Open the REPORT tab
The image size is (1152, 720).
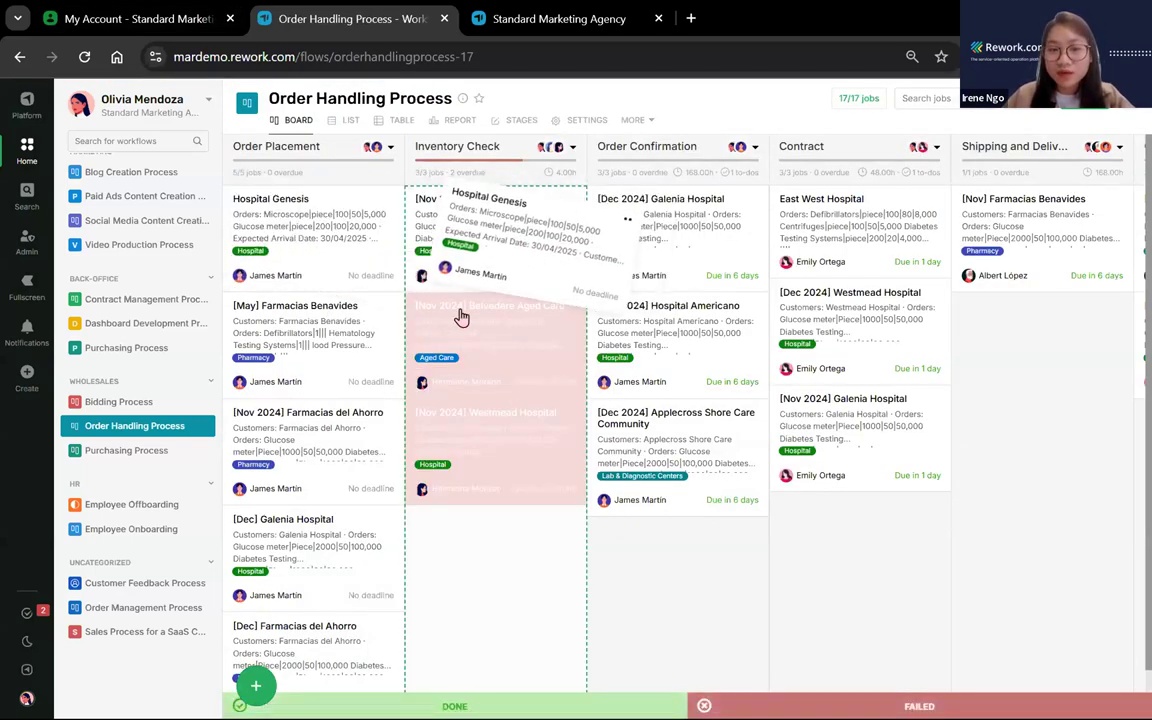453,120
